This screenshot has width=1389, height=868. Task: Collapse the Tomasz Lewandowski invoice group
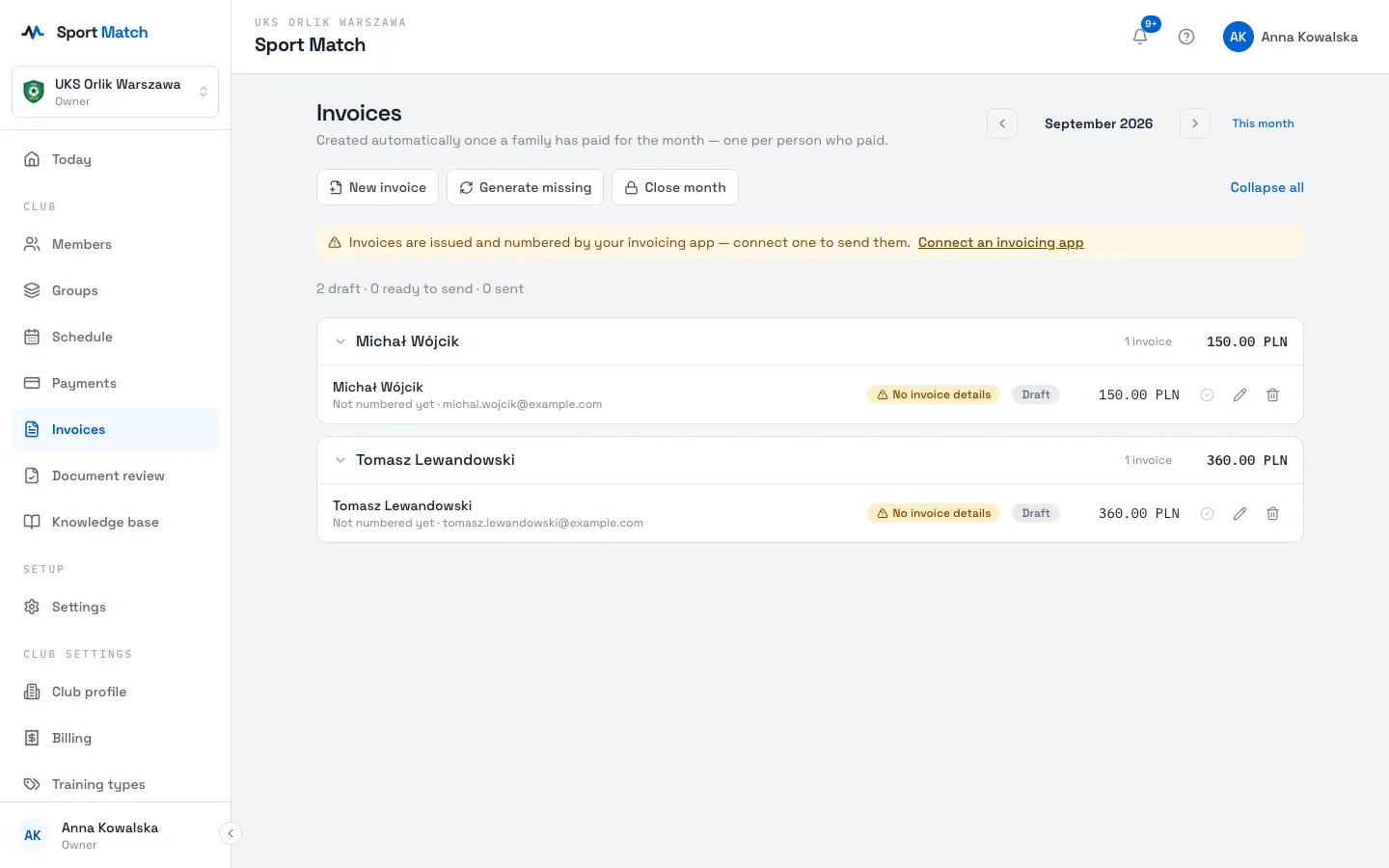pyautogui.click(x=340, y=460)
